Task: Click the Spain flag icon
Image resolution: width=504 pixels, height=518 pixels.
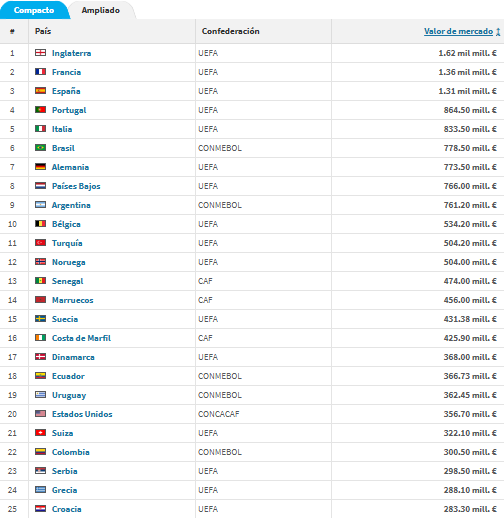Action: tap(40, 91)
